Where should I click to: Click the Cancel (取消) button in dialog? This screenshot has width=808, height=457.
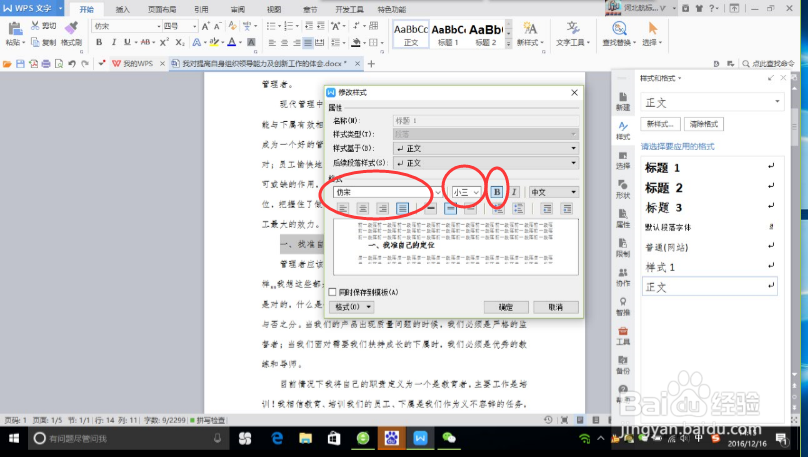(556, 307)
